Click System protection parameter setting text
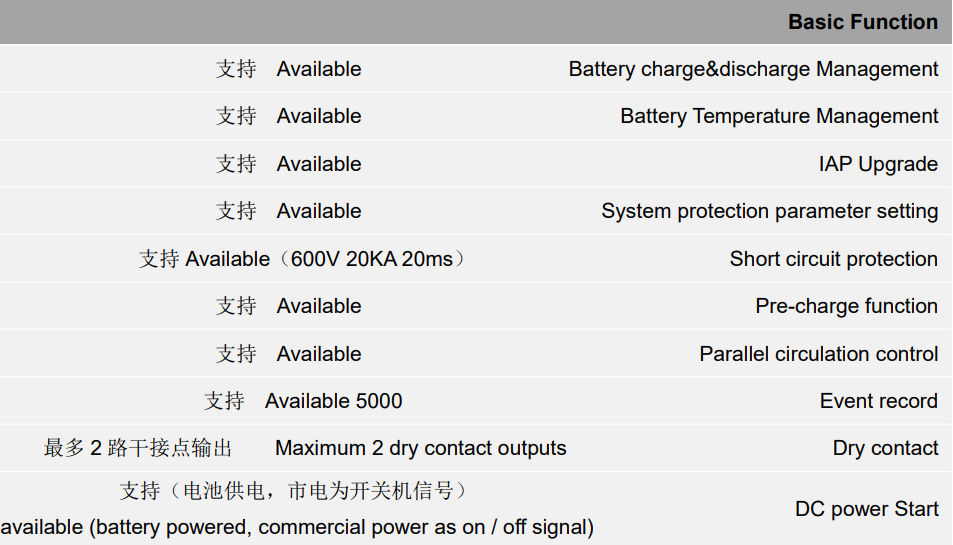This screenshot has width=953, height=545. (769, 211)
